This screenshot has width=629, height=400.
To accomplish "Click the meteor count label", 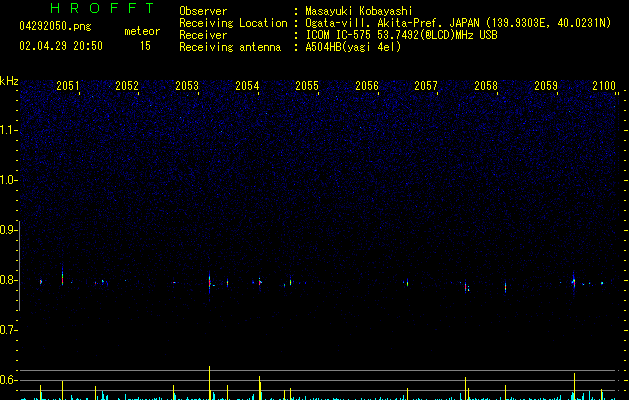I will (142, 31).
